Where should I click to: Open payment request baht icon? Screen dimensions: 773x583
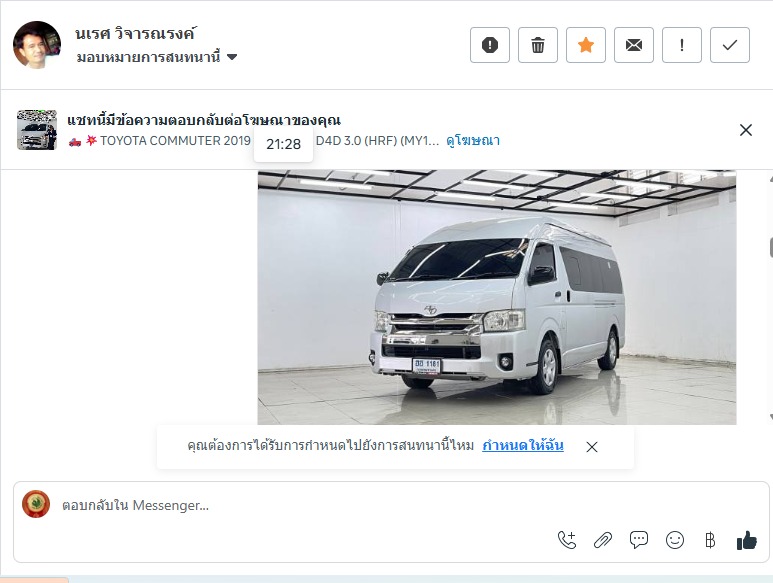pos(710,540)
